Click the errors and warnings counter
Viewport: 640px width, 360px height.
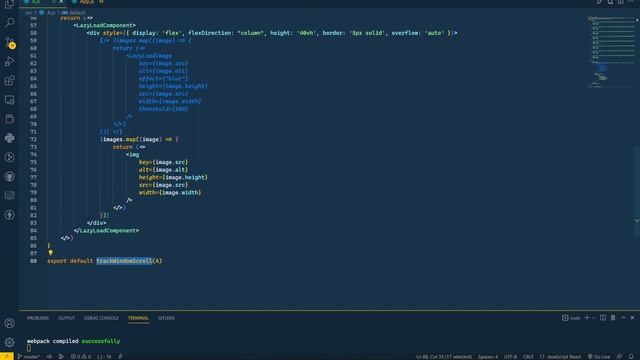(x=81, y=356)
